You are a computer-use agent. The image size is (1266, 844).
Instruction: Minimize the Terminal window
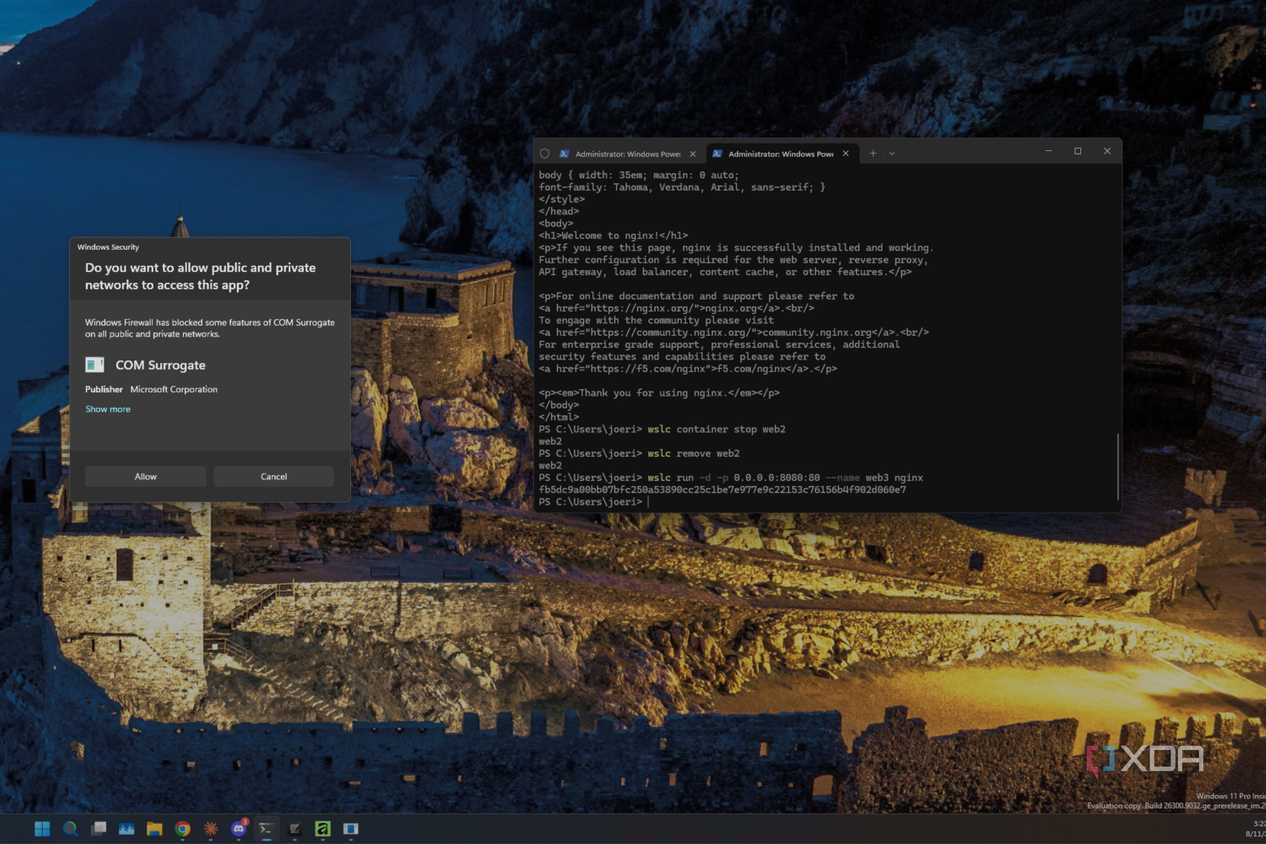1048,152
